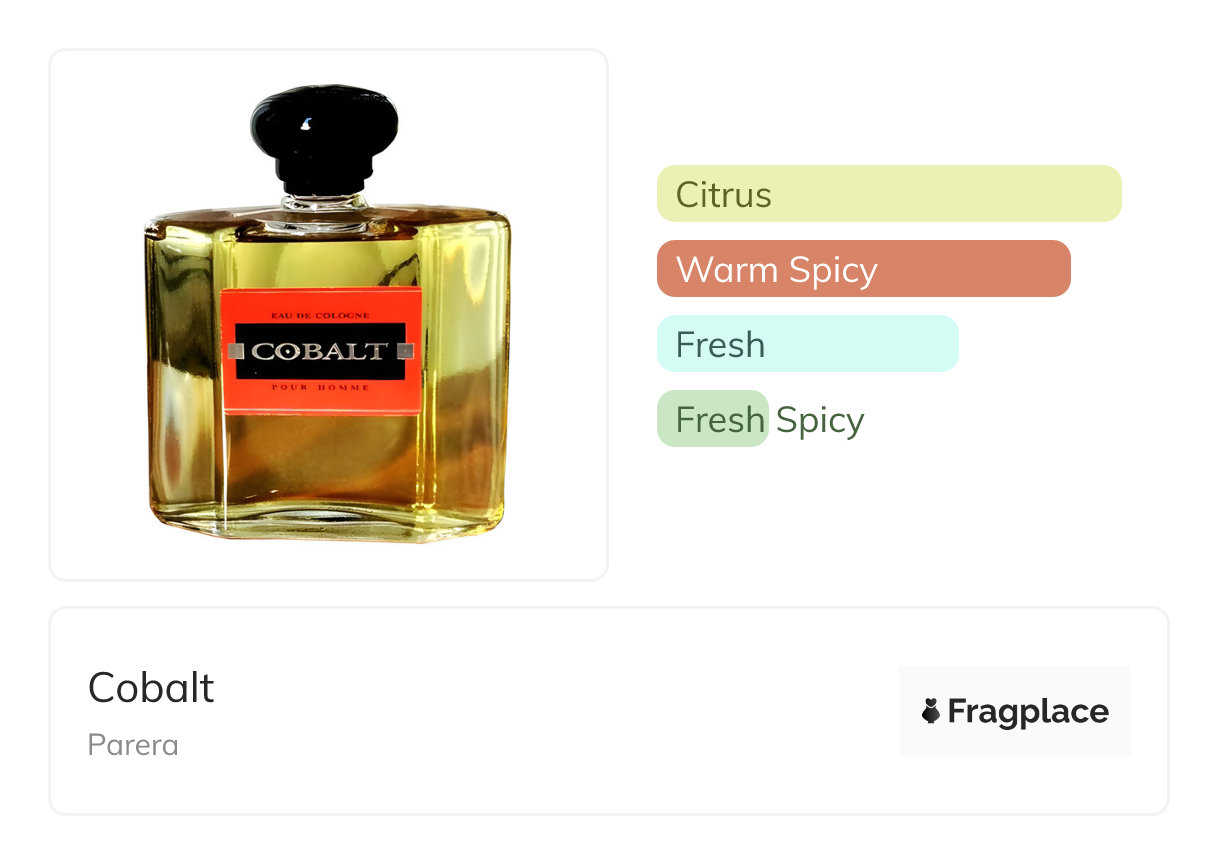Click the EAU DE COLOGNE text on the label
Viewport: 1218px width, 864px height.
(320, 315)
